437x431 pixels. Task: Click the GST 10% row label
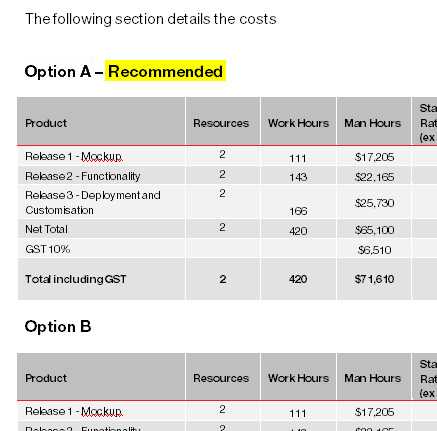[47, 249]
